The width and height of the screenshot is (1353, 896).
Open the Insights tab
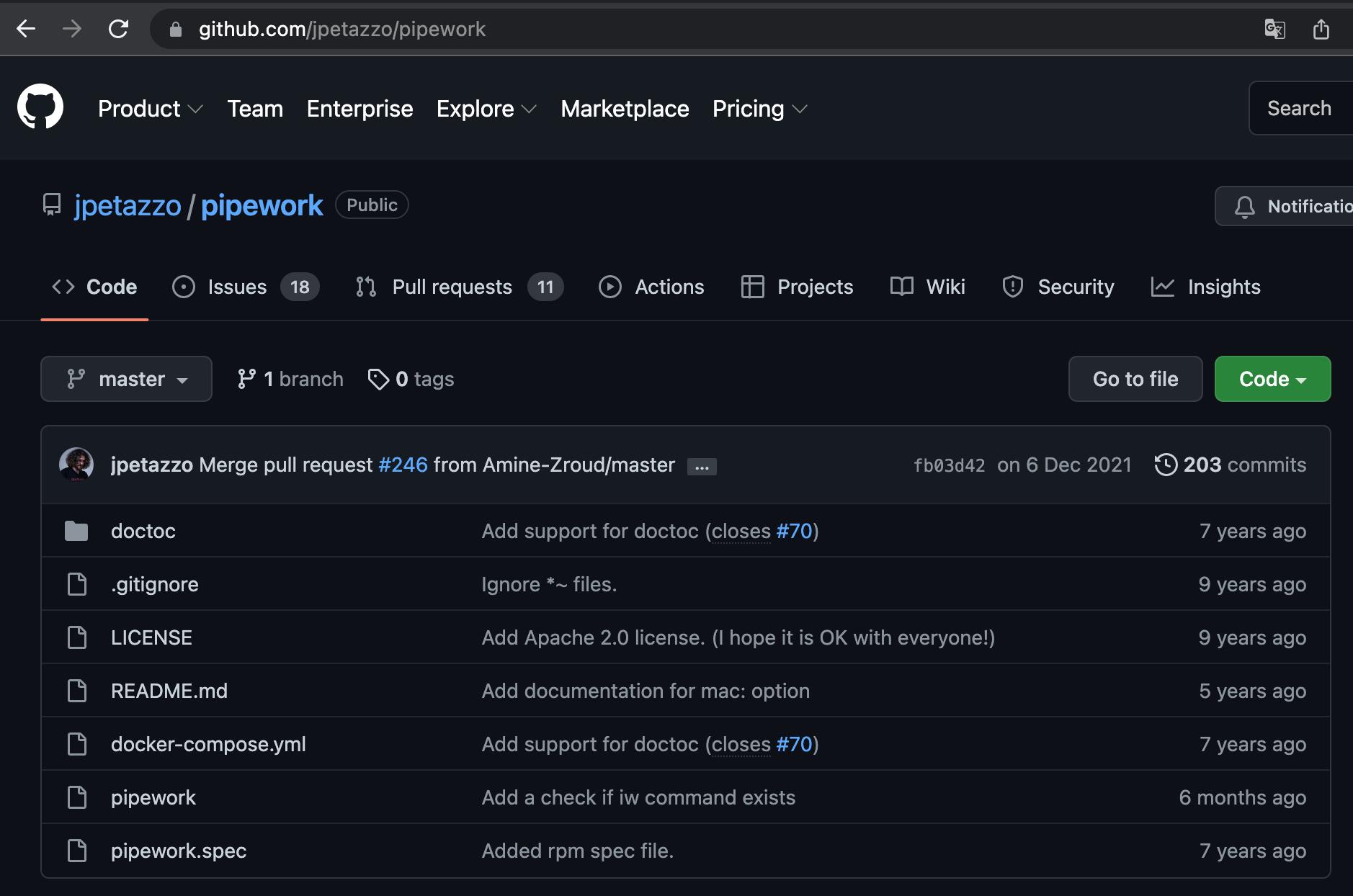click(x=1205, y=287)
